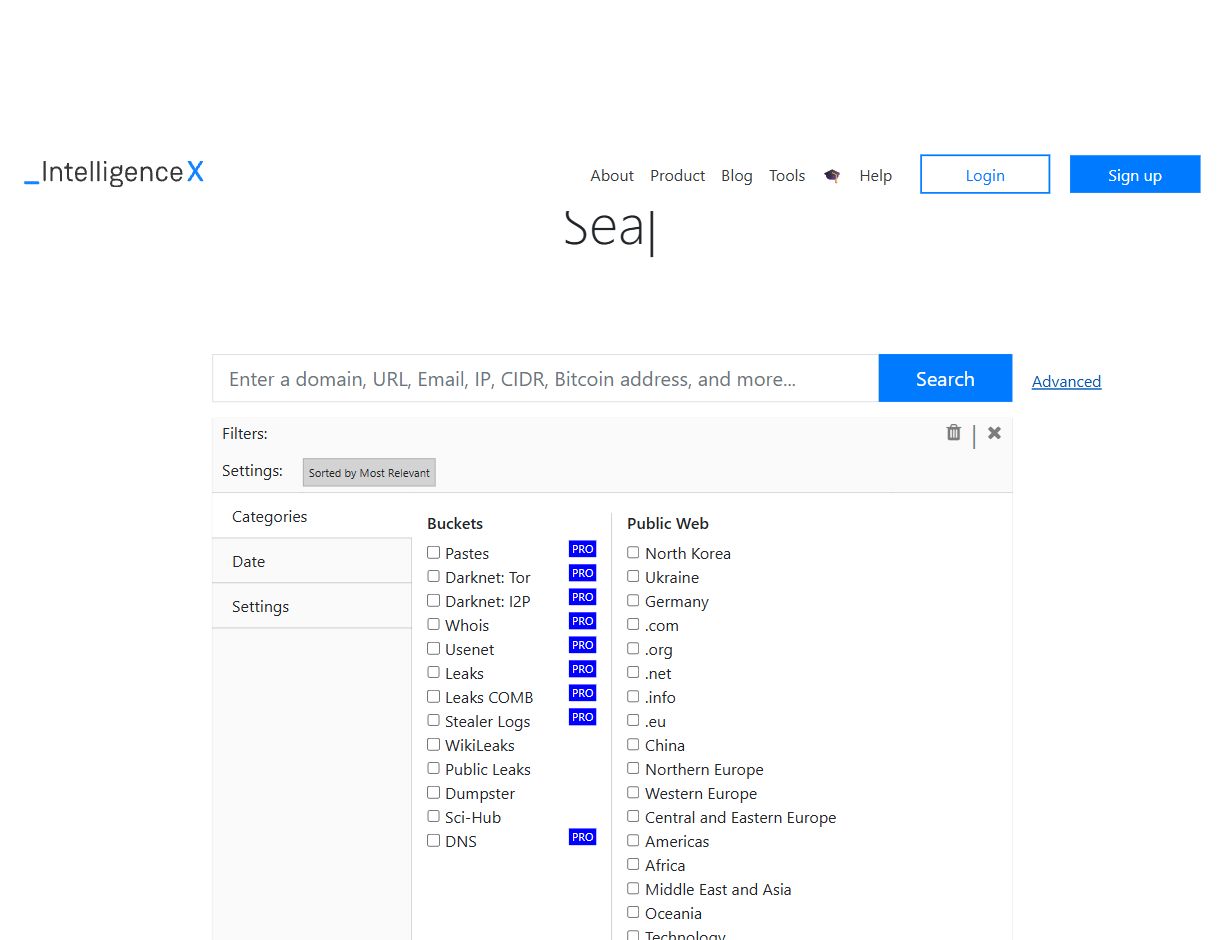The height and width of the screenshot is (940, 1220).
Task: Open the graduation cap academia icon
Action: tap(832, 175)
